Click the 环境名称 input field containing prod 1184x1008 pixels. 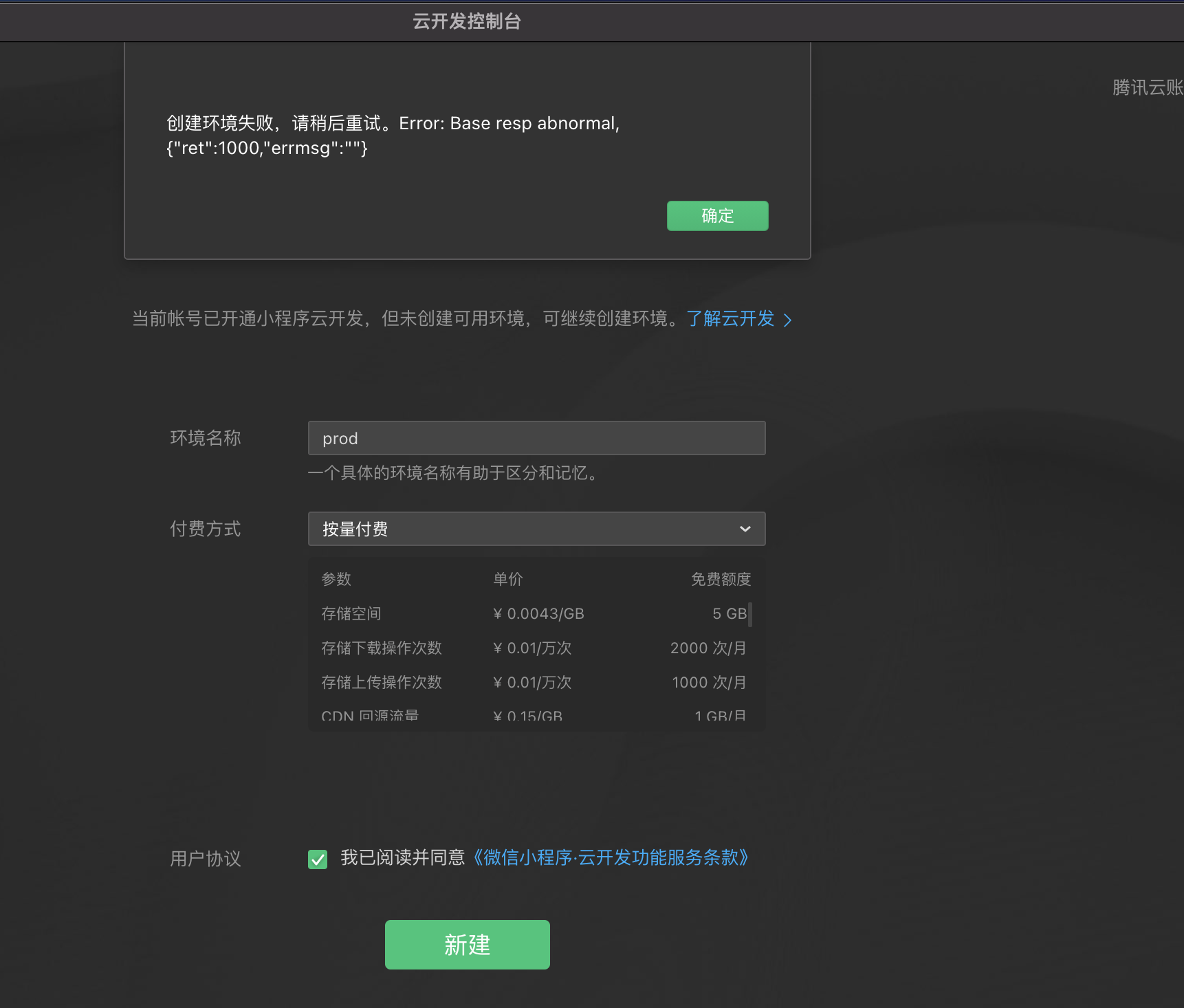[536, 438]
